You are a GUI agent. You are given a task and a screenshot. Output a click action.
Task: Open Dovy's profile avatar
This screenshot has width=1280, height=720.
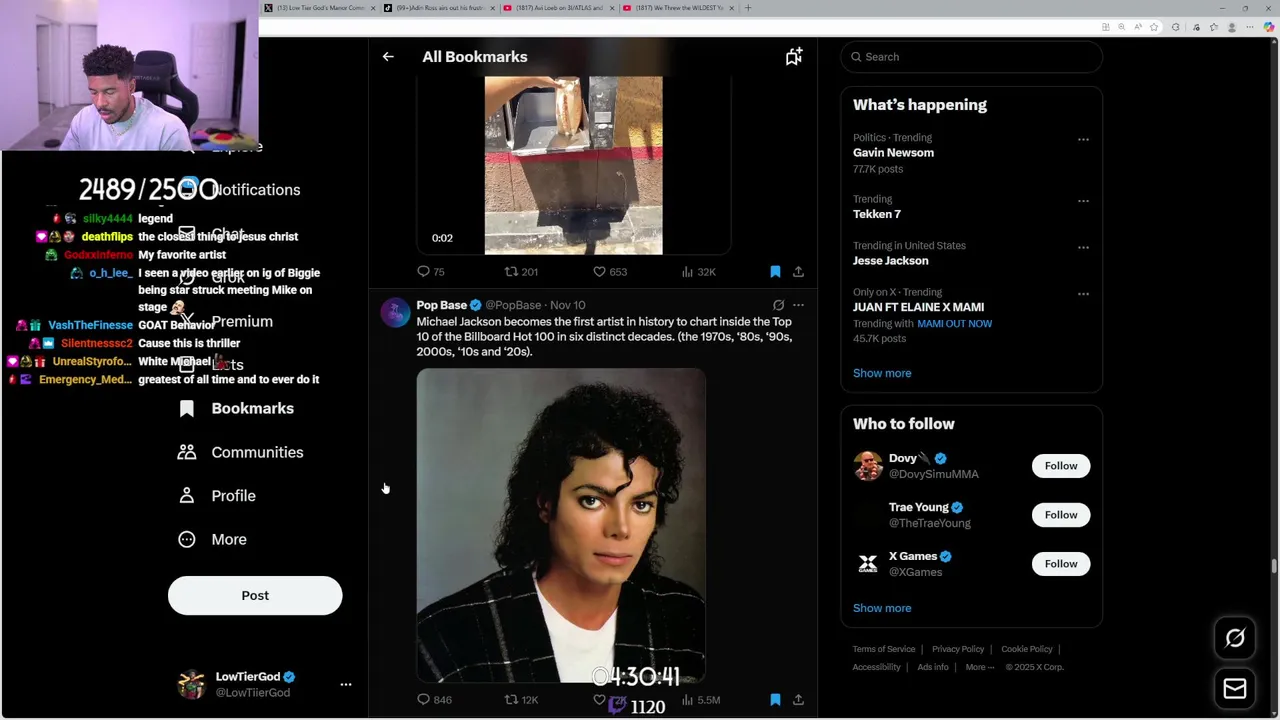click(868, 466)
